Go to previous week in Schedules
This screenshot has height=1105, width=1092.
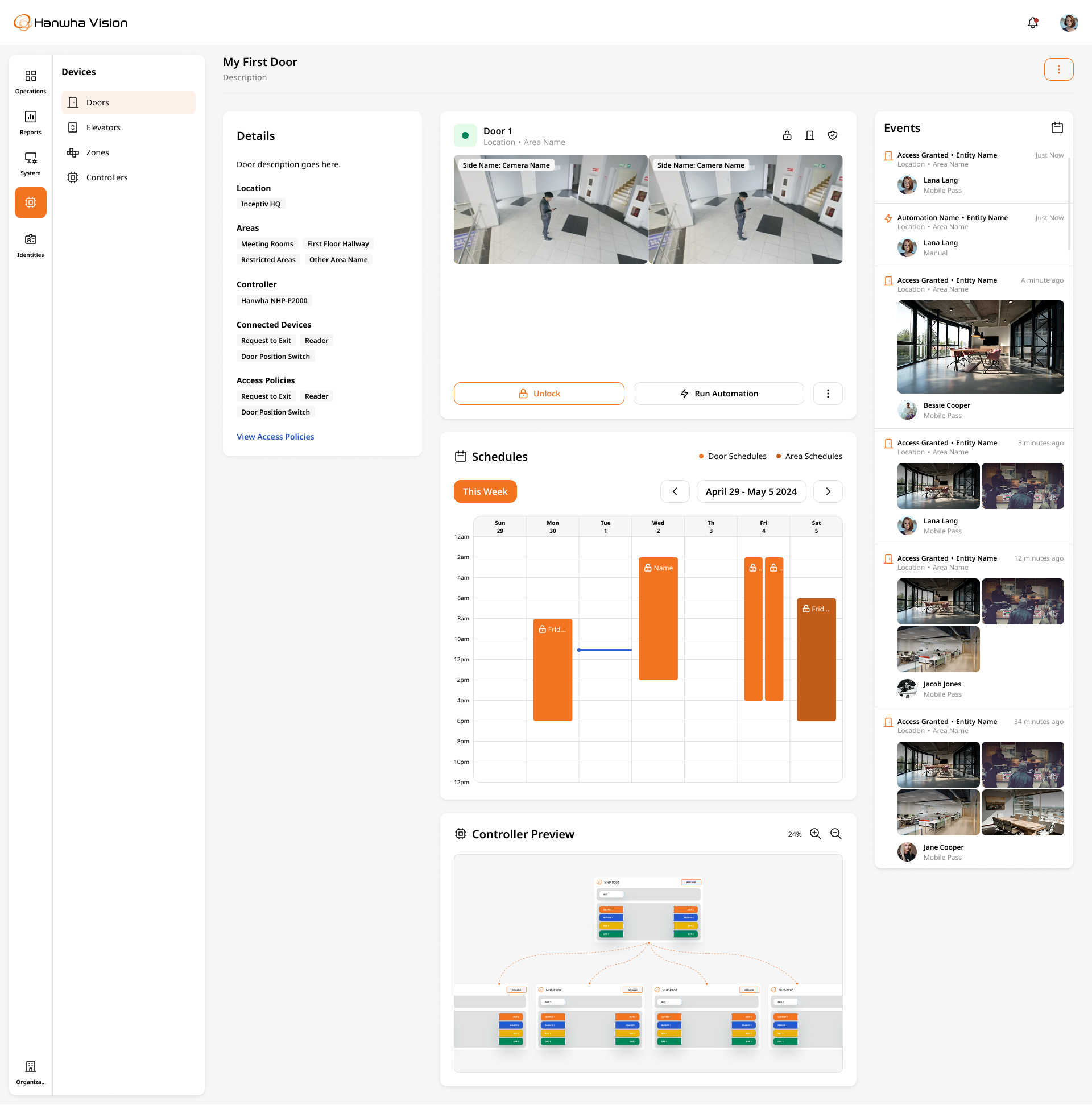pyautogui.click(x=675, y=492)
